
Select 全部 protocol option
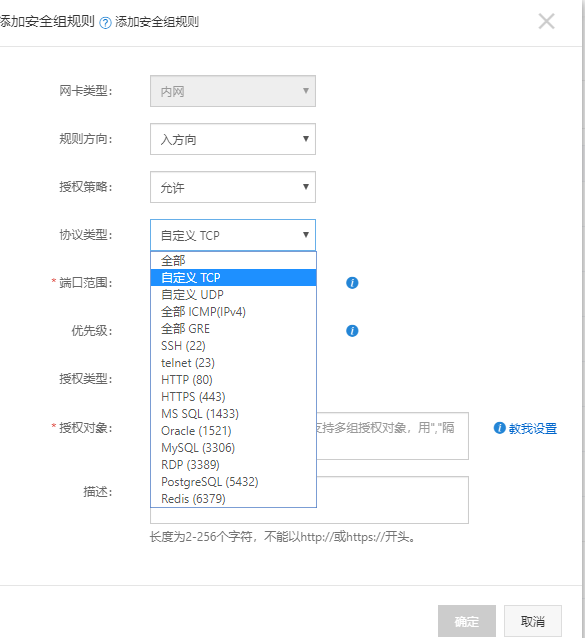pyautogui.click(x=234, y=260)
